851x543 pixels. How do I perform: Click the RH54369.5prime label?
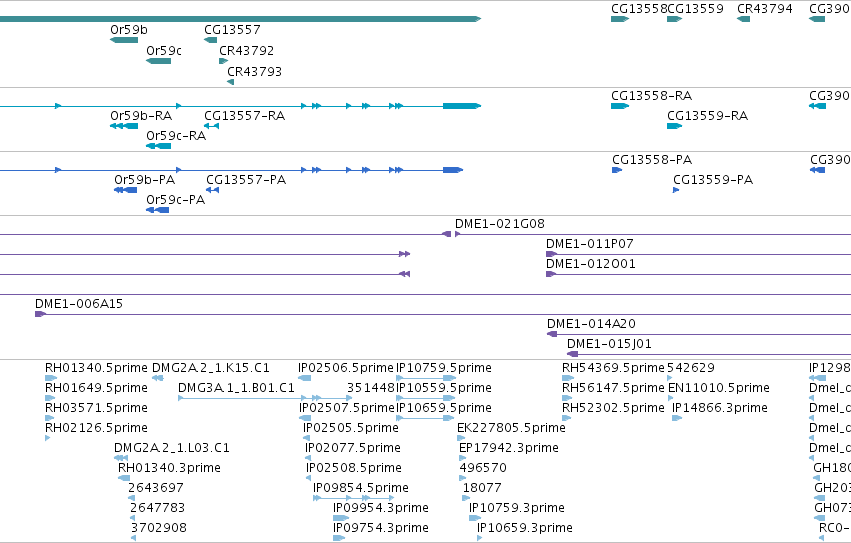pos(613,368)
